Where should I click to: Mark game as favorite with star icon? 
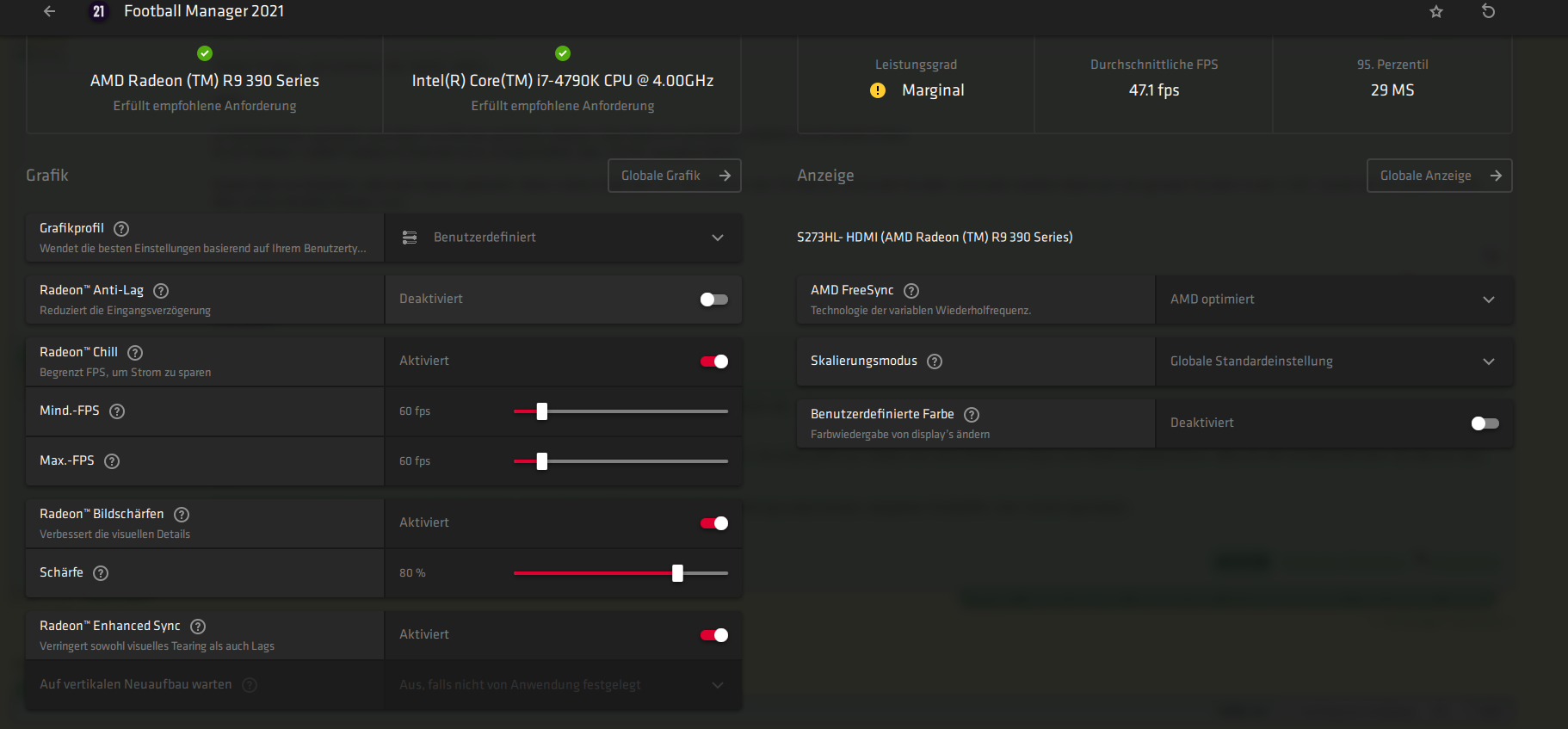(1436, 11)
